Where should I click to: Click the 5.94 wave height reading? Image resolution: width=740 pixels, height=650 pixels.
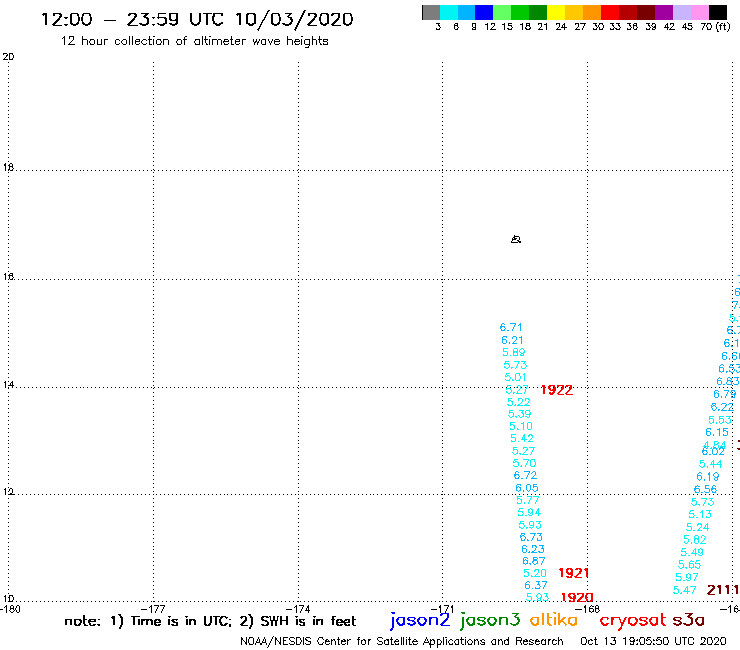click(529, 513)
